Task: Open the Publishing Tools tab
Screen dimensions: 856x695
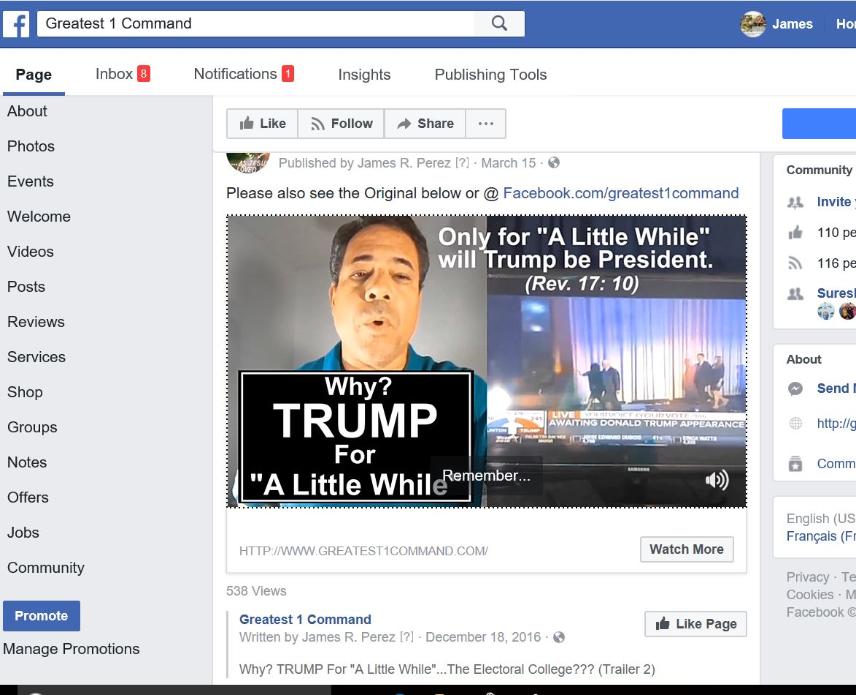Action: coord(490,75)
